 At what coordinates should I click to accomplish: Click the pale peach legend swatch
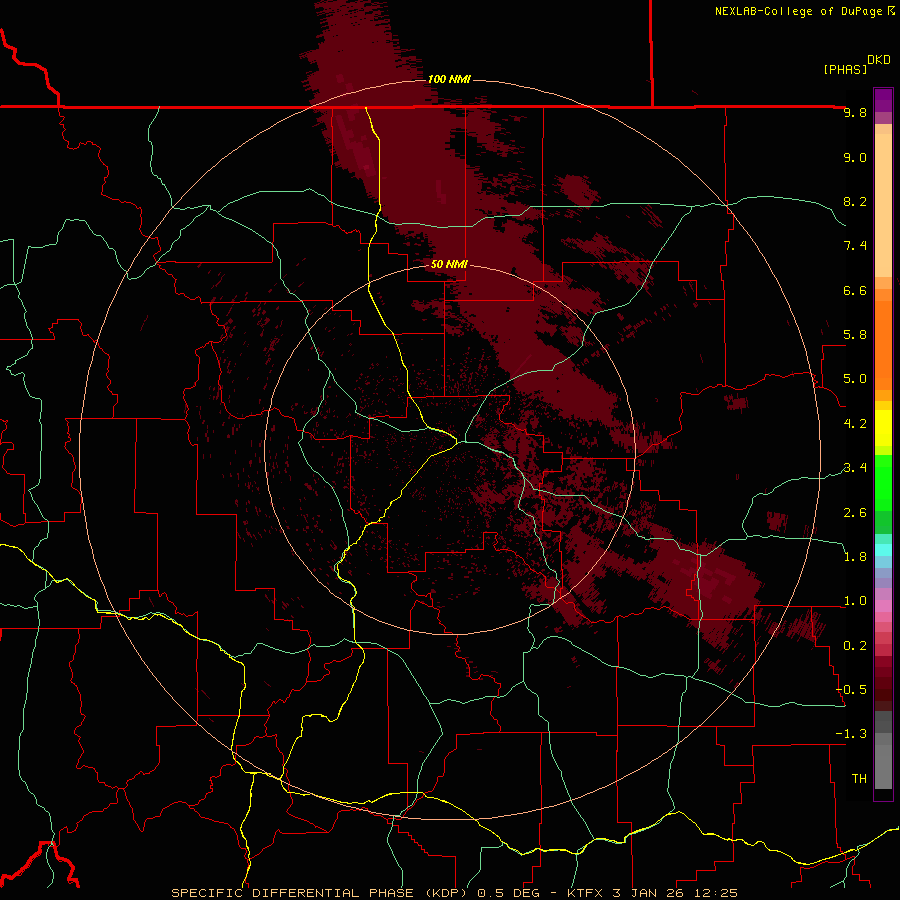883,205
